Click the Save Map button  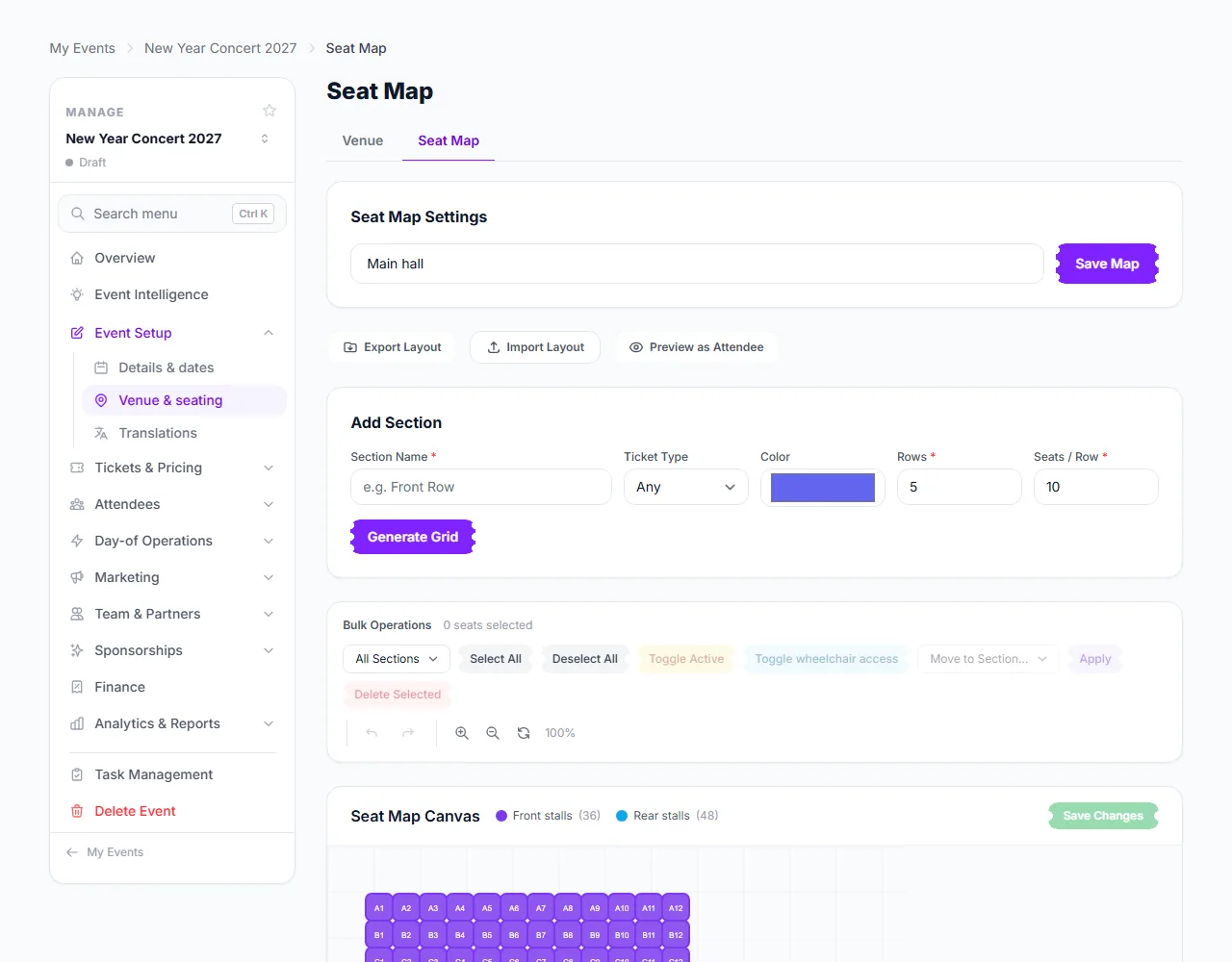pos(1107,264)
